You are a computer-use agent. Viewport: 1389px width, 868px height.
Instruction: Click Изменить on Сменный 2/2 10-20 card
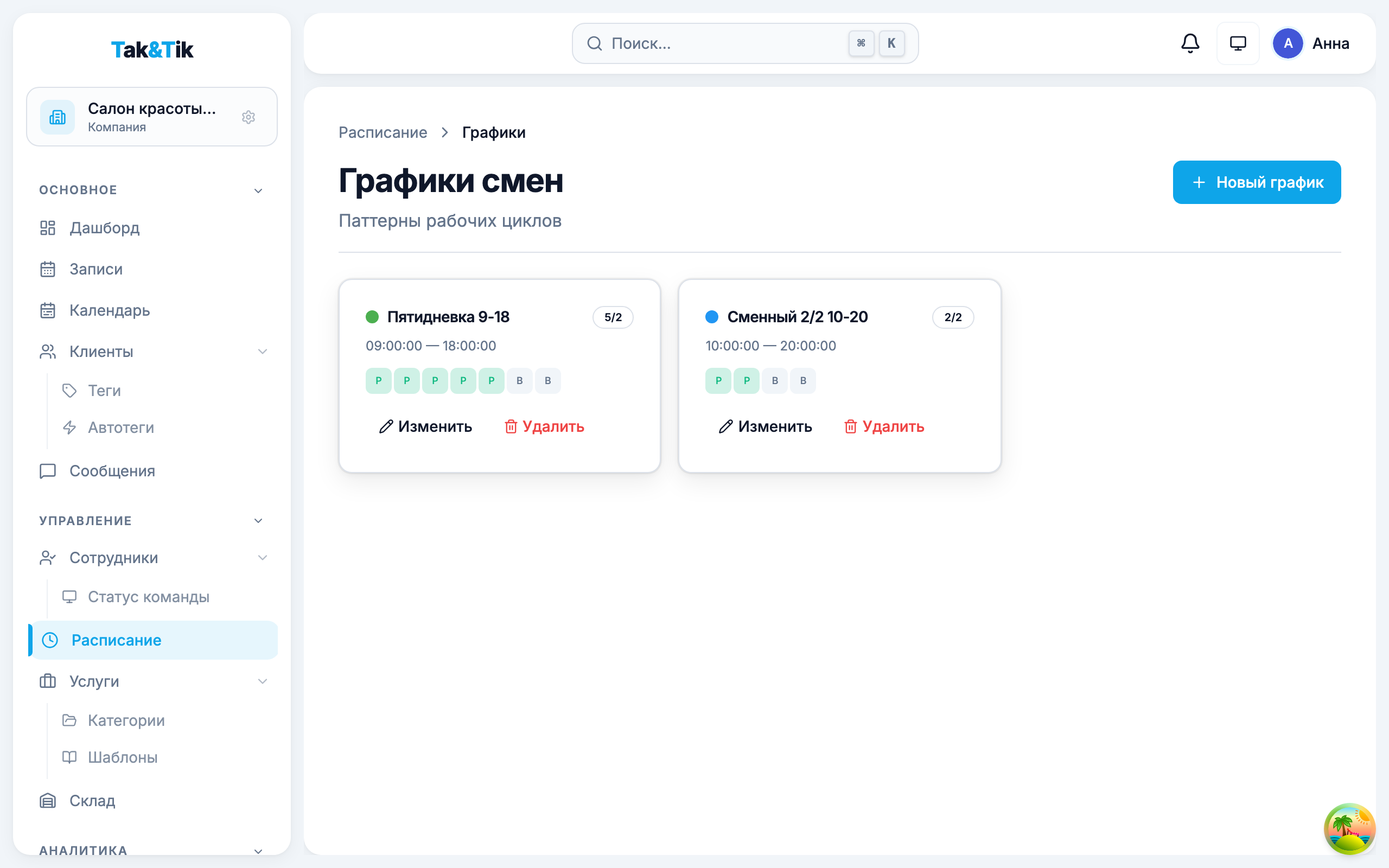(765, 426)
